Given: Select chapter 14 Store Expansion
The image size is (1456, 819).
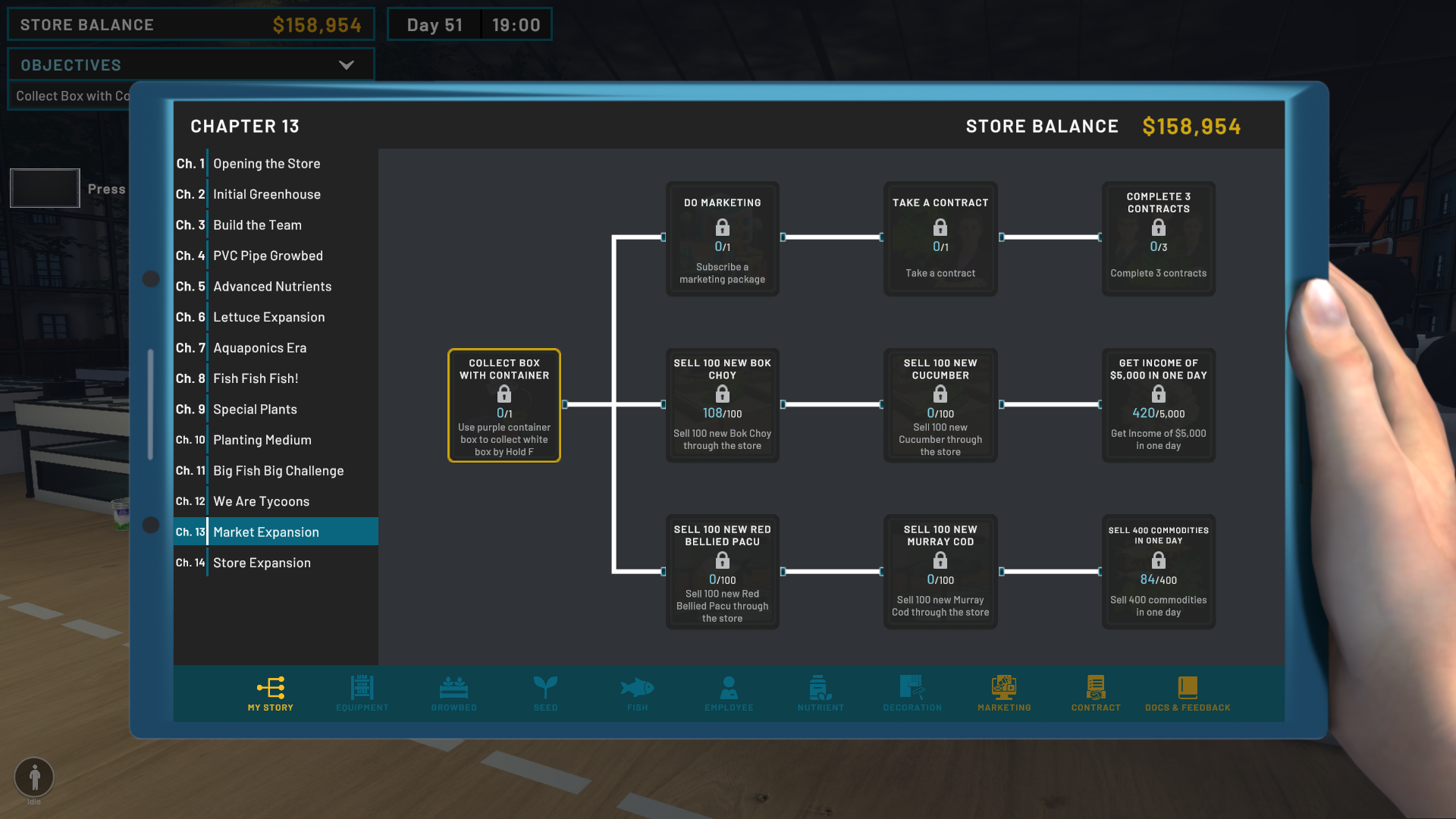Looking at the screenshot, I should (262, 562).
